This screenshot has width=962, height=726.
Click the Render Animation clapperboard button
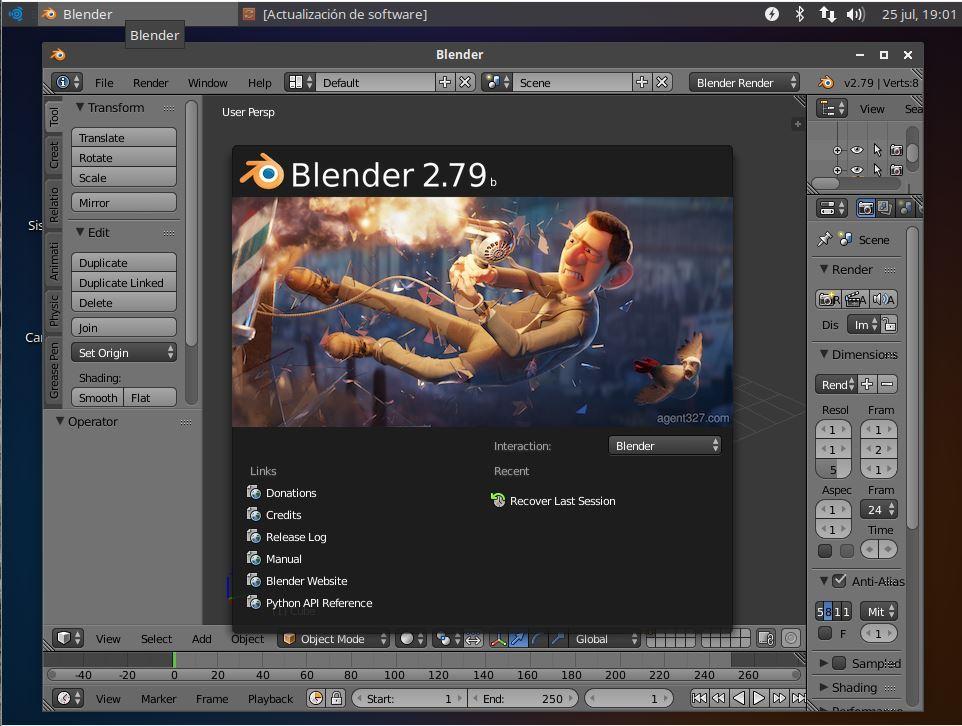coord(855,298)
